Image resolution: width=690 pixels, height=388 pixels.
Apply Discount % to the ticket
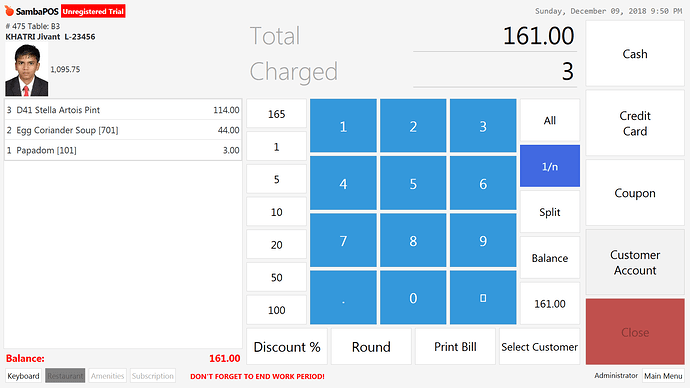[287, 347]
